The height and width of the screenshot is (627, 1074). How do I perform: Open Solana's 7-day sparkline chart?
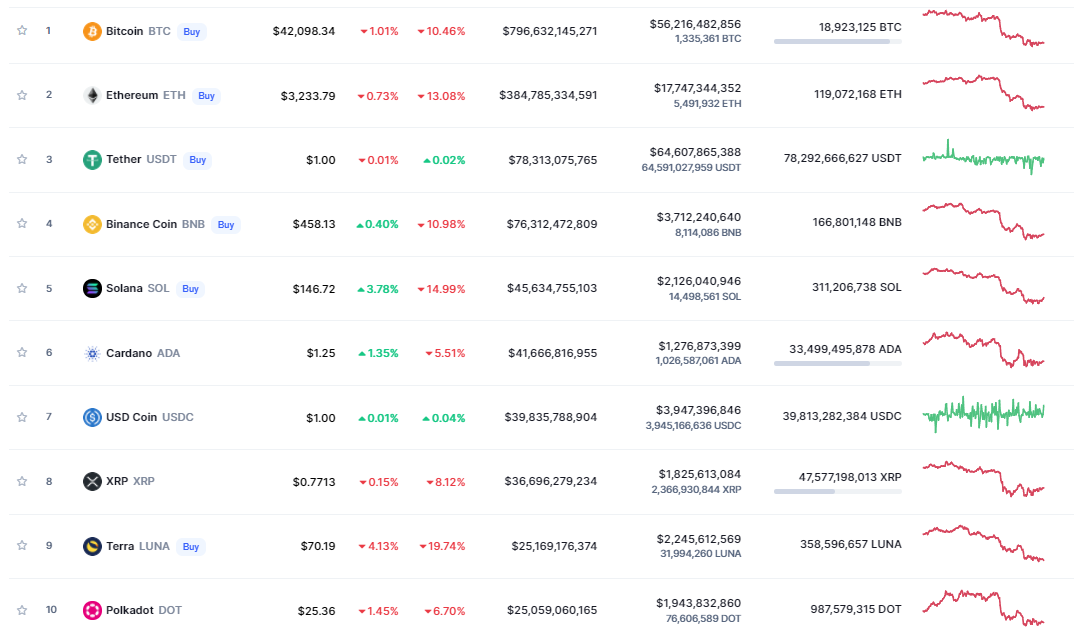click(984, 286)
